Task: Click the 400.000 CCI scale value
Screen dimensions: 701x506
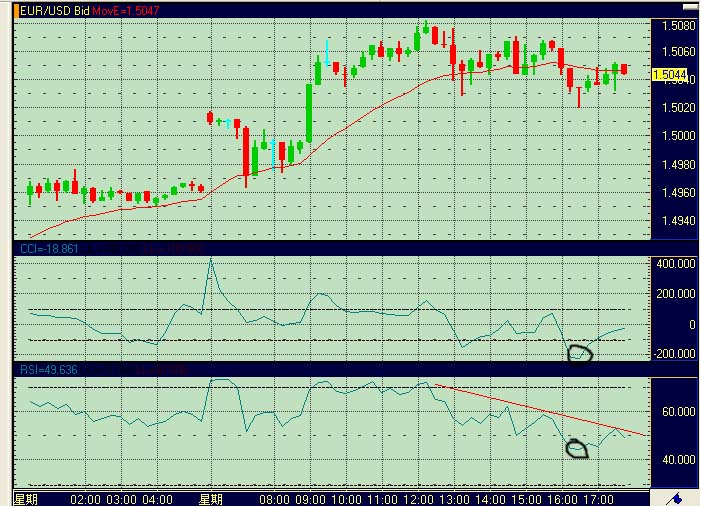Action: pyautogui.click(x=676, y=264)
